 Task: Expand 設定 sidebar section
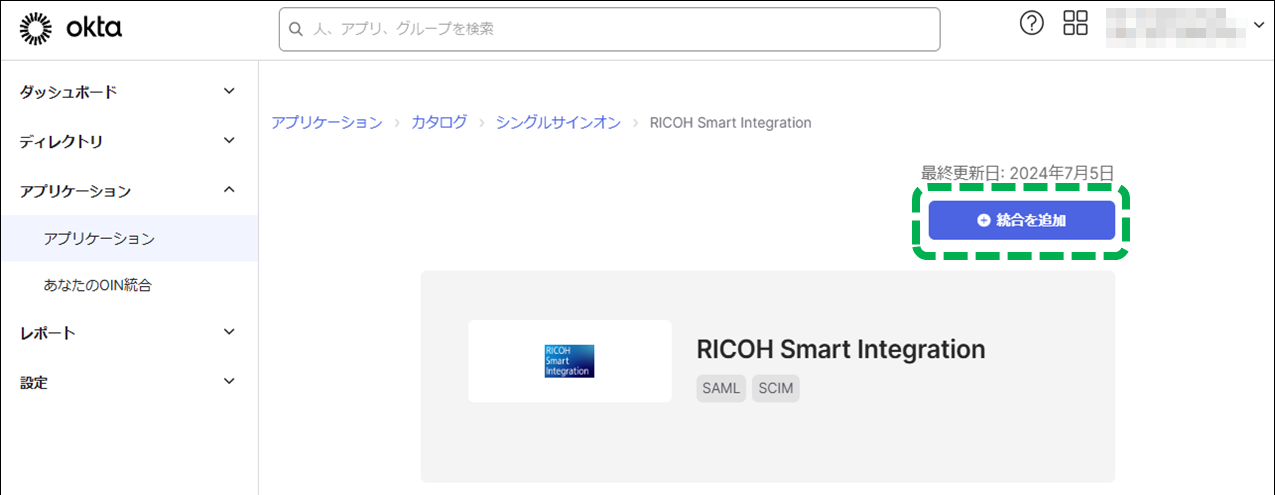[x=129, y=382]
